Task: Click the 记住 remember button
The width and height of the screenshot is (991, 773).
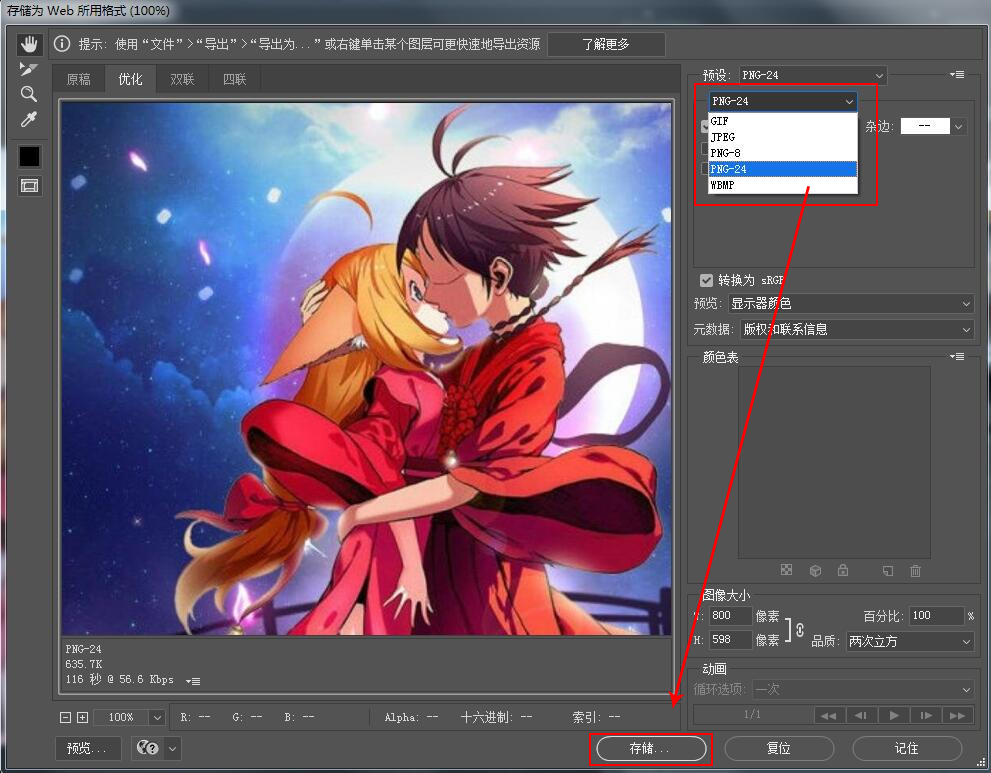Action: [x=907, y=749]
